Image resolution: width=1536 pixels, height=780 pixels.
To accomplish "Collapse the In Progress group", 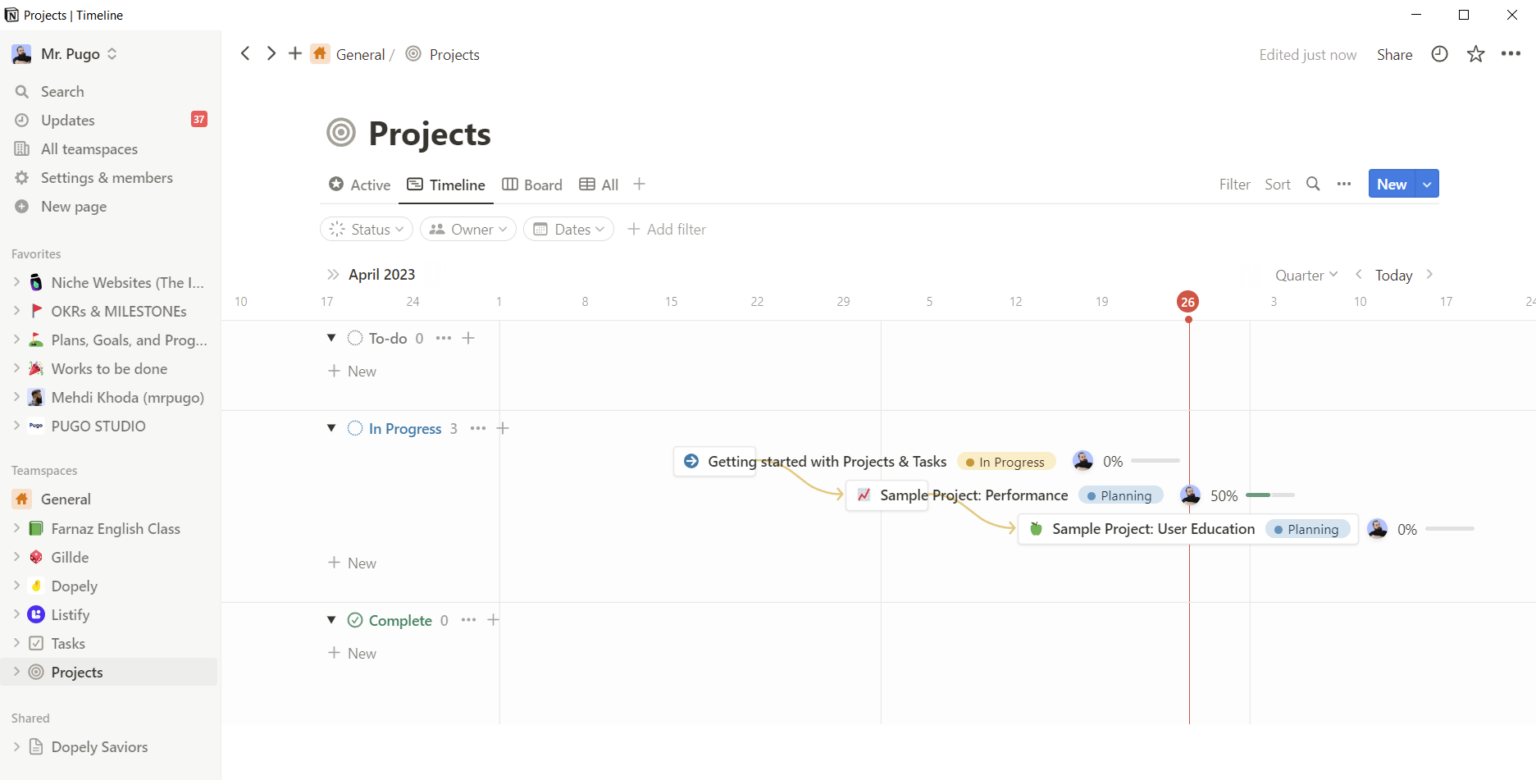I will point(331,428).
